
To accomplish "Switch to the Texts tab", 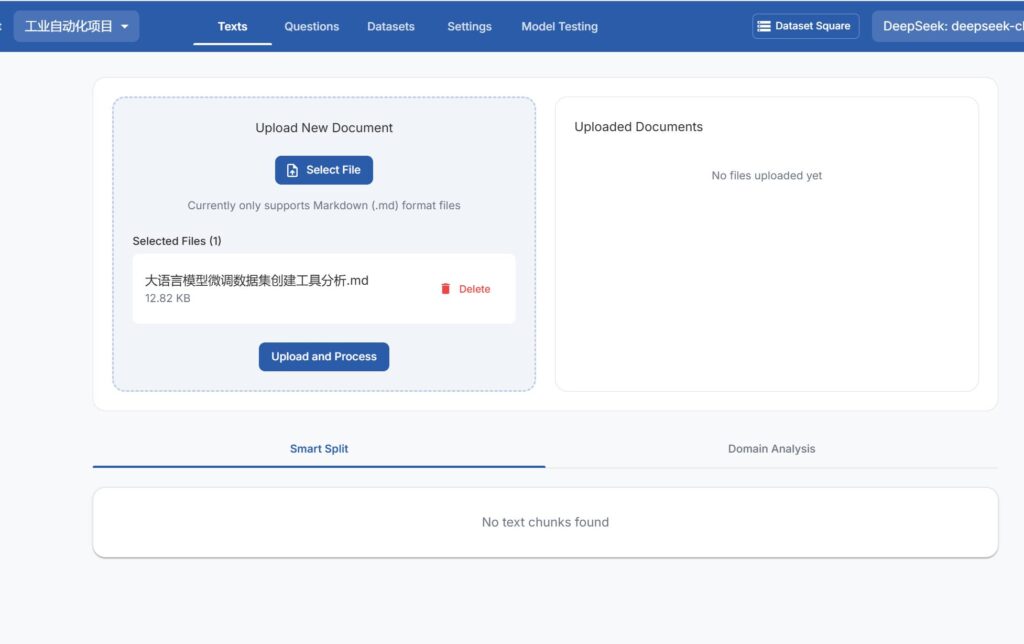I will coord(232,26).
